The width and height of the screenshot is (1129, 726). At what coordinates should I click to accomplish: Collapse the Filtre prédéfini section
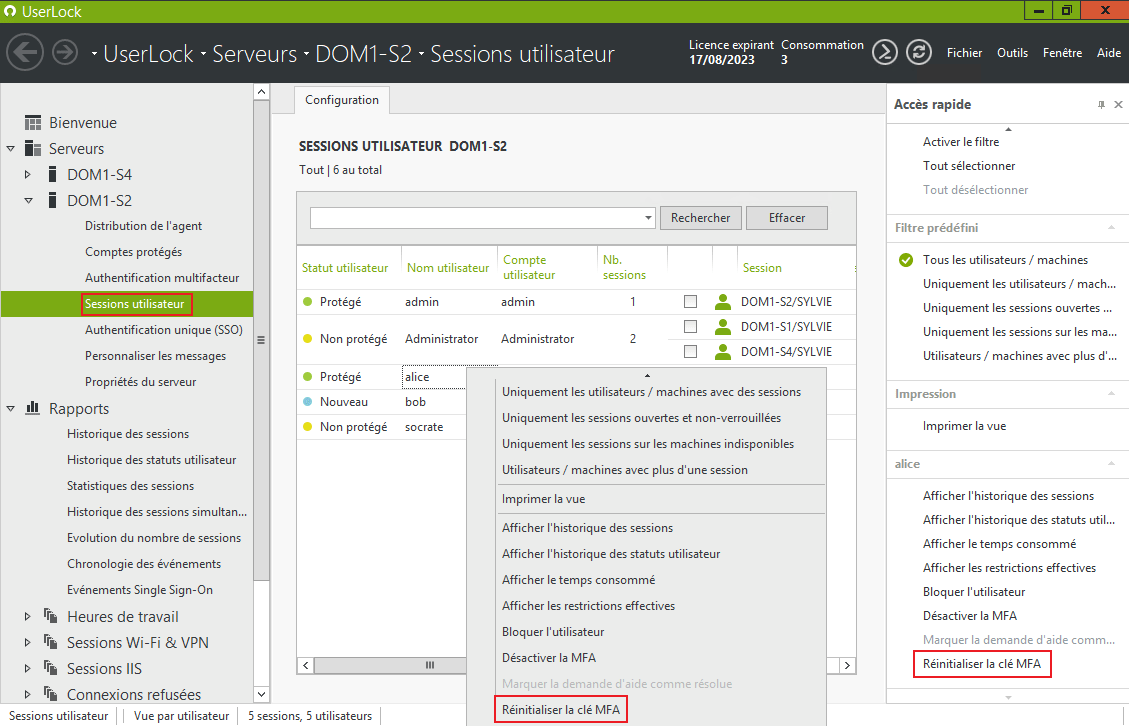1111,228
